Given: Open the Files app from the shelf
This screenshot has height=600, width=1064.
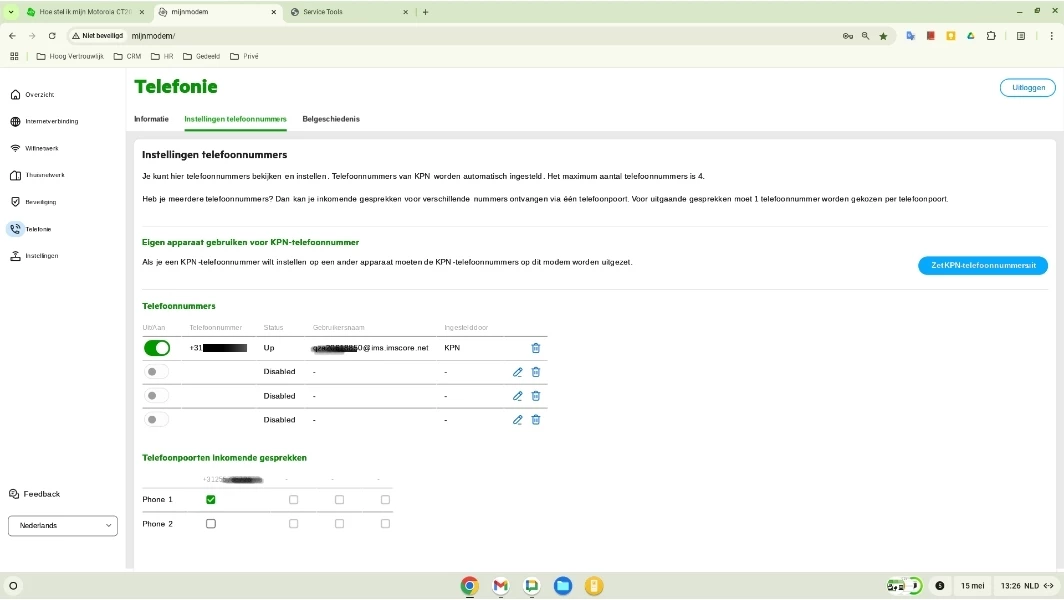Looking at the screenshot, I should click(563, 586).
